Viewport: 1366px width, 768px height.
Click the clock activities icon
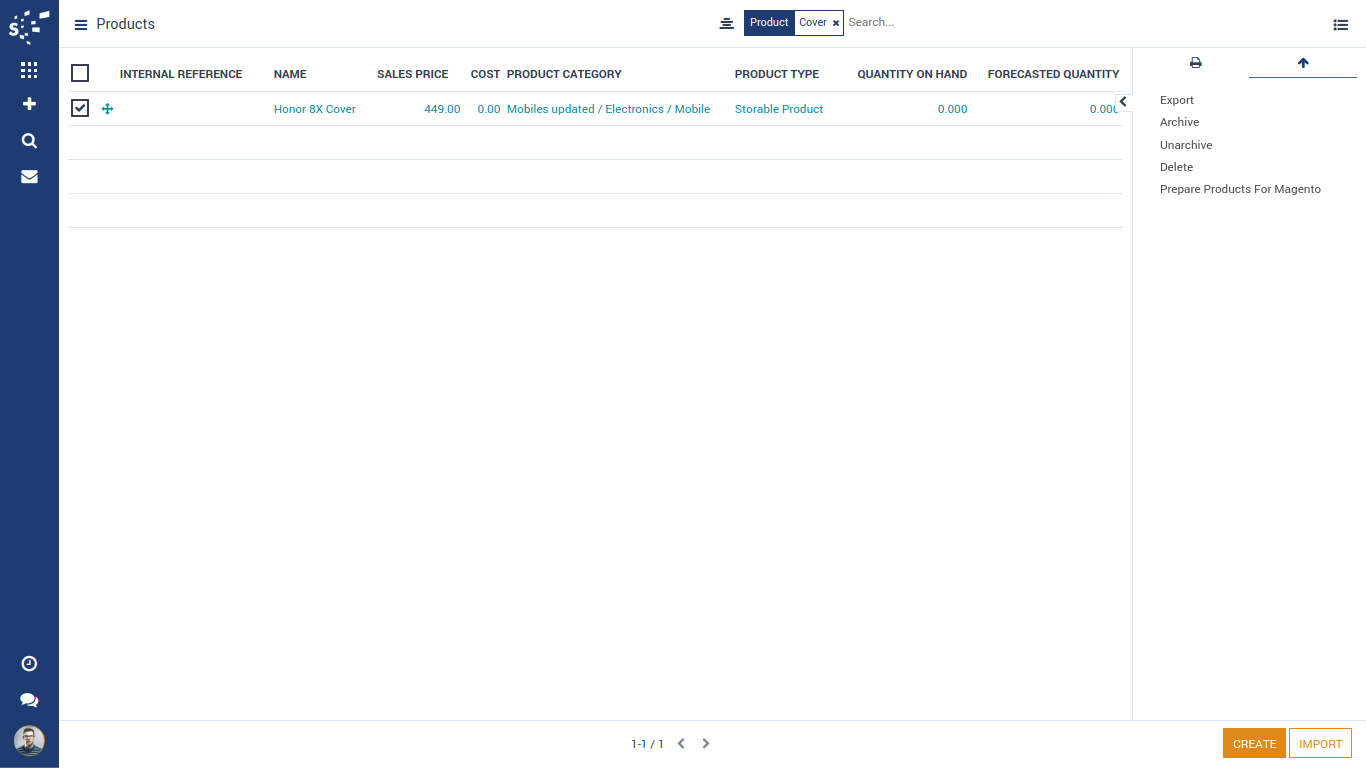click(29, 664)
